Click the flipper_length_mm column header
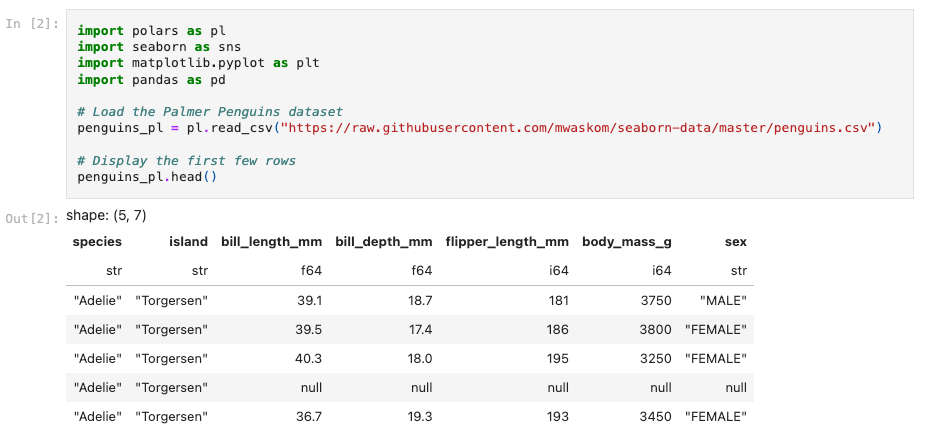 (507, 241)
